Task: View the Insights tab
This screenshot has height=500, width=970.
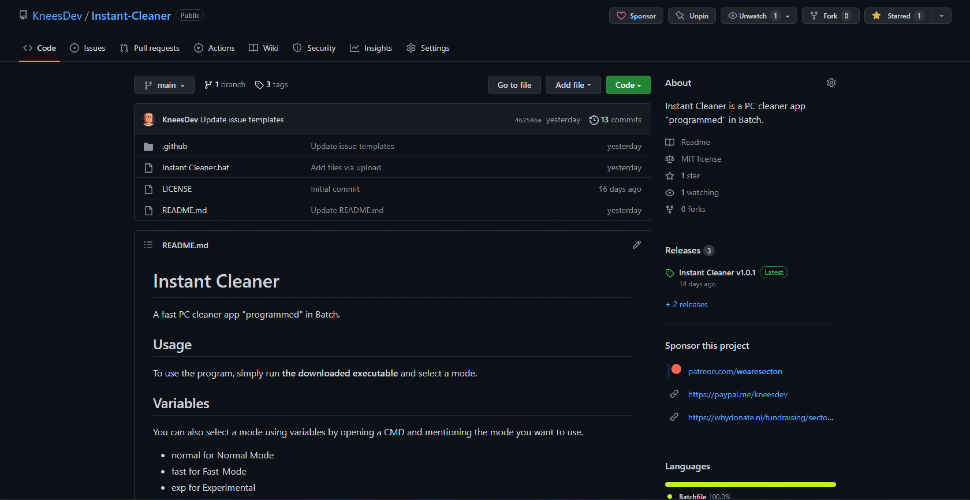Action: point(371,48)
